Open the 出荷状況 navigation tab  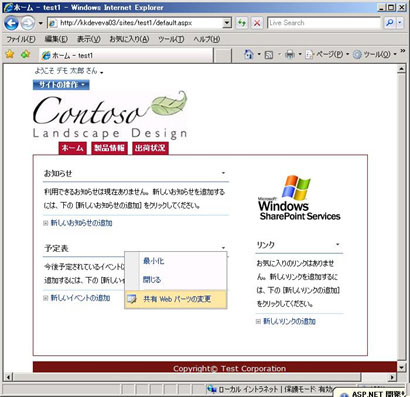(x=150, y=148)
